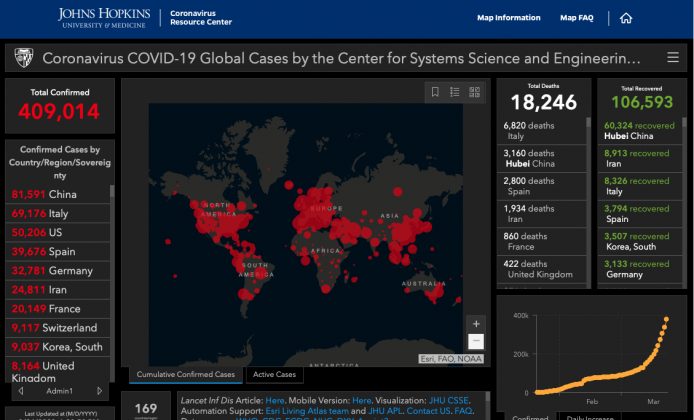Select 3,507 recovered Korea, South row
Viewport: 694px width, 420px height.
(x=640, y=241)
